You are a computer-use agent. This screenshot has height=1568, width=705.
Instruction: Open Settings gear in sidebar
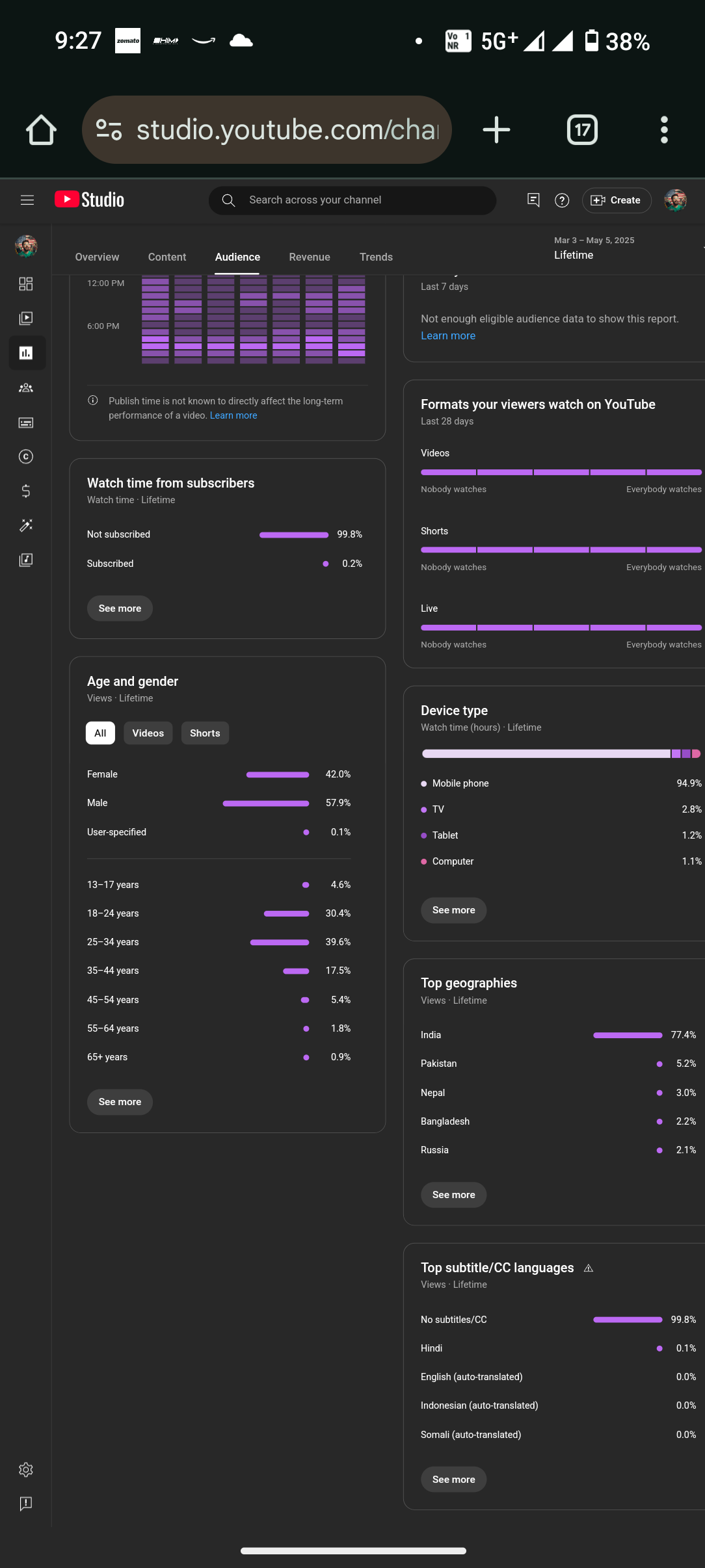(26, 1470)
